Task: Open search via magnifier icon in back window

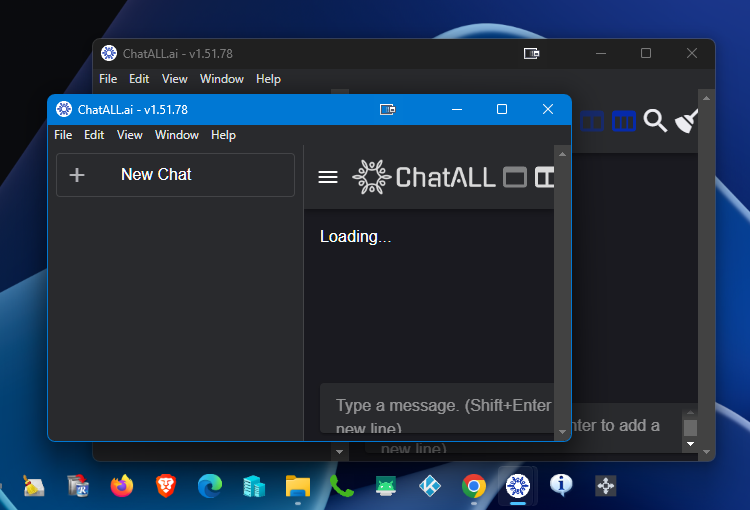Action: pyautogui.click(x=655, y=121)
